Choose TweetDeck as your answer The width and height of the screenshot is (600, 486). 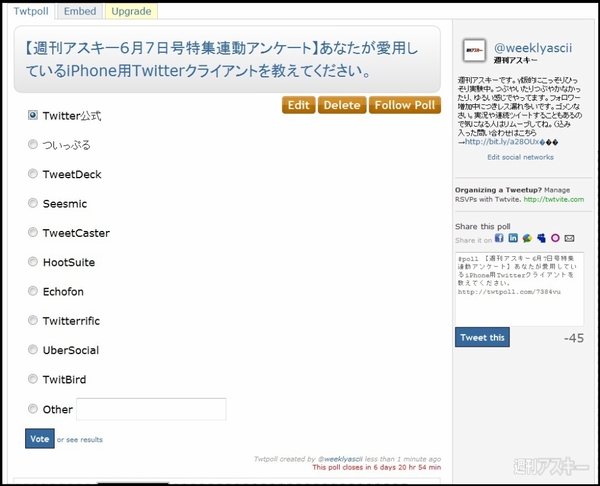33,174
